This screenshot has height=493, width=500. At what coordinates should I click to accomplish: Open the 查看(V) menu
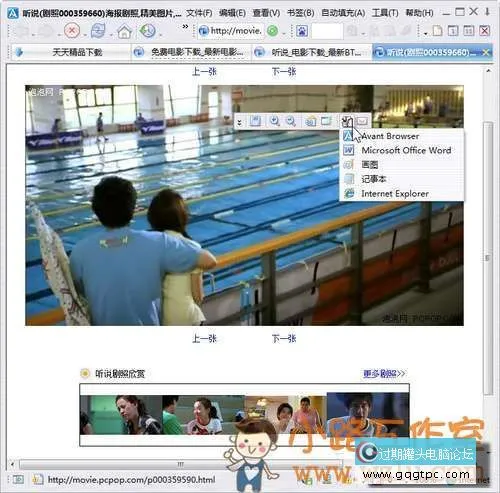[x=266, y=13]
